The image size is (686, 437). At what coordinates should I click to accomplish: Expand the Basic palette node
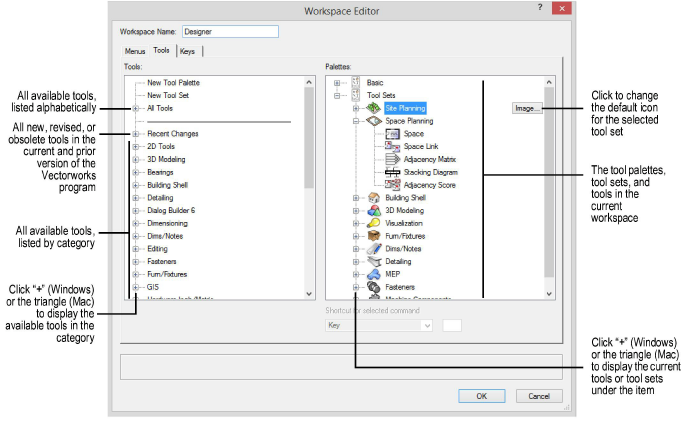pyautogui.click(x=337, y=83)
